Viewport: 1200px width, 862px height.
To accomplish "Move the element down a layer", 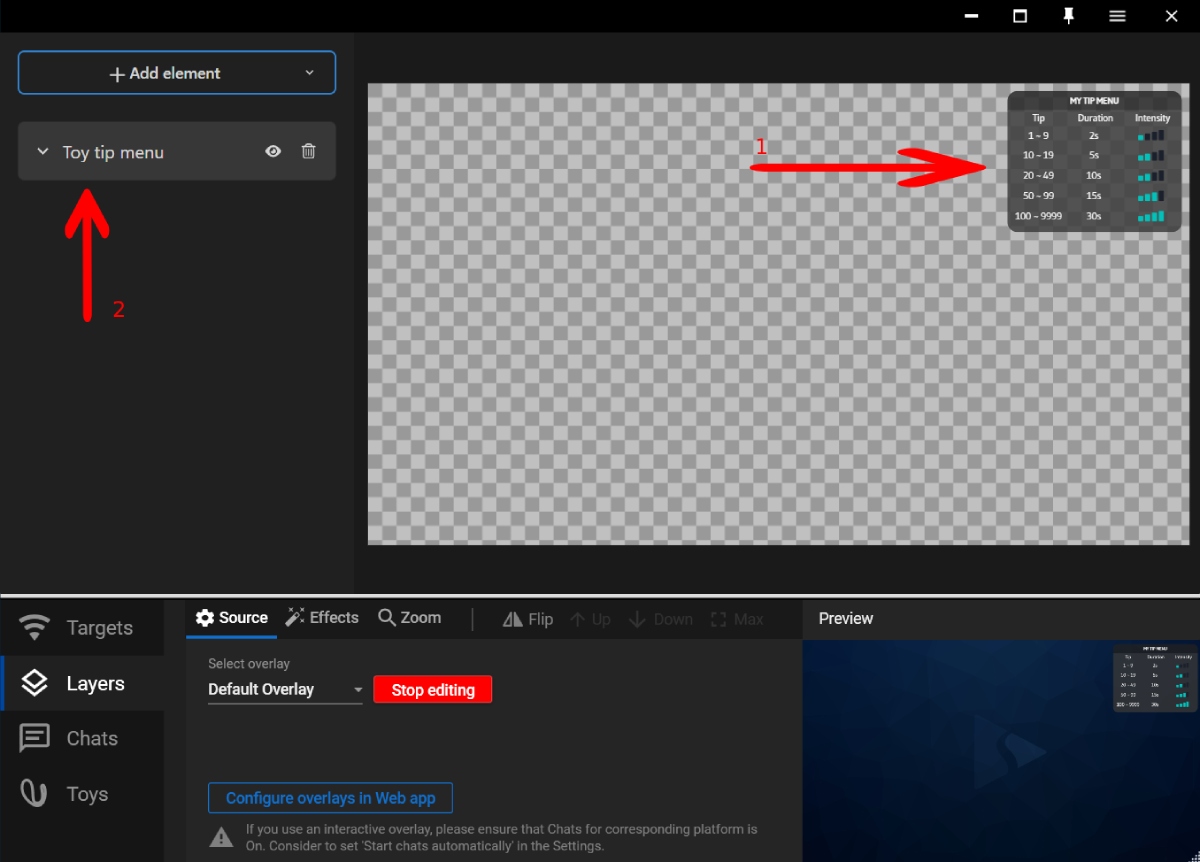I will coord(660,619).
